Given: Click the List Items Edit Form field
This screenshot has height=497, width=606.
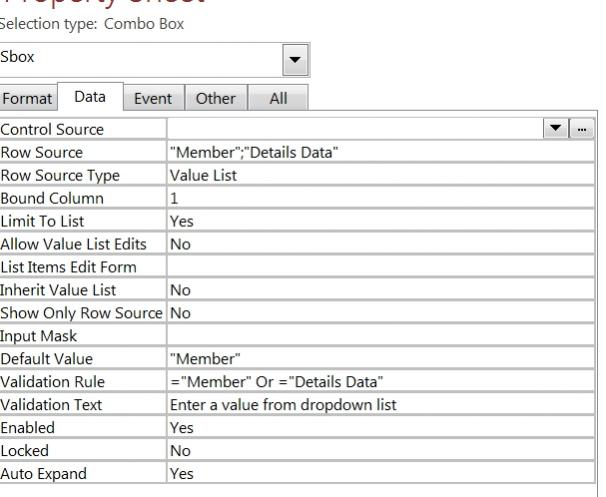Looking at the screenshot, I should pyautogui.click(x=380, y=266).
